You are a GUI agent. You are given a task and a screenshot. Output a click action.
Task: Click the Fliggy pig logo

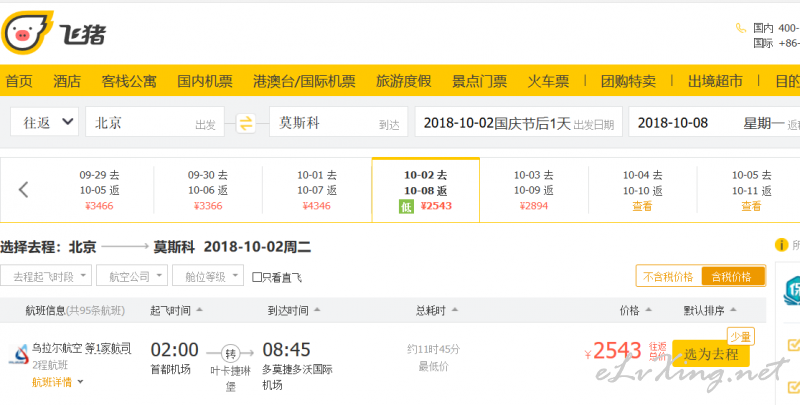pos(22,36)
